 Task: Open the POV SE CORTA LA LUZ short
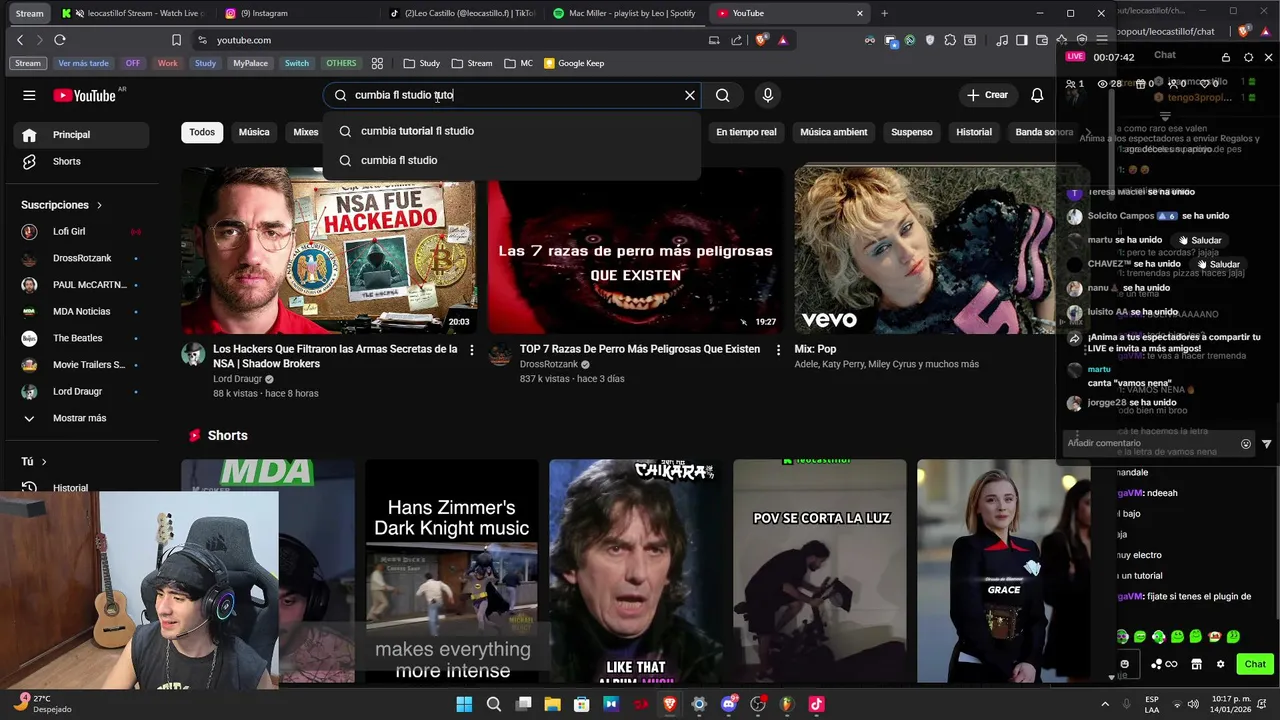[820, 571]
